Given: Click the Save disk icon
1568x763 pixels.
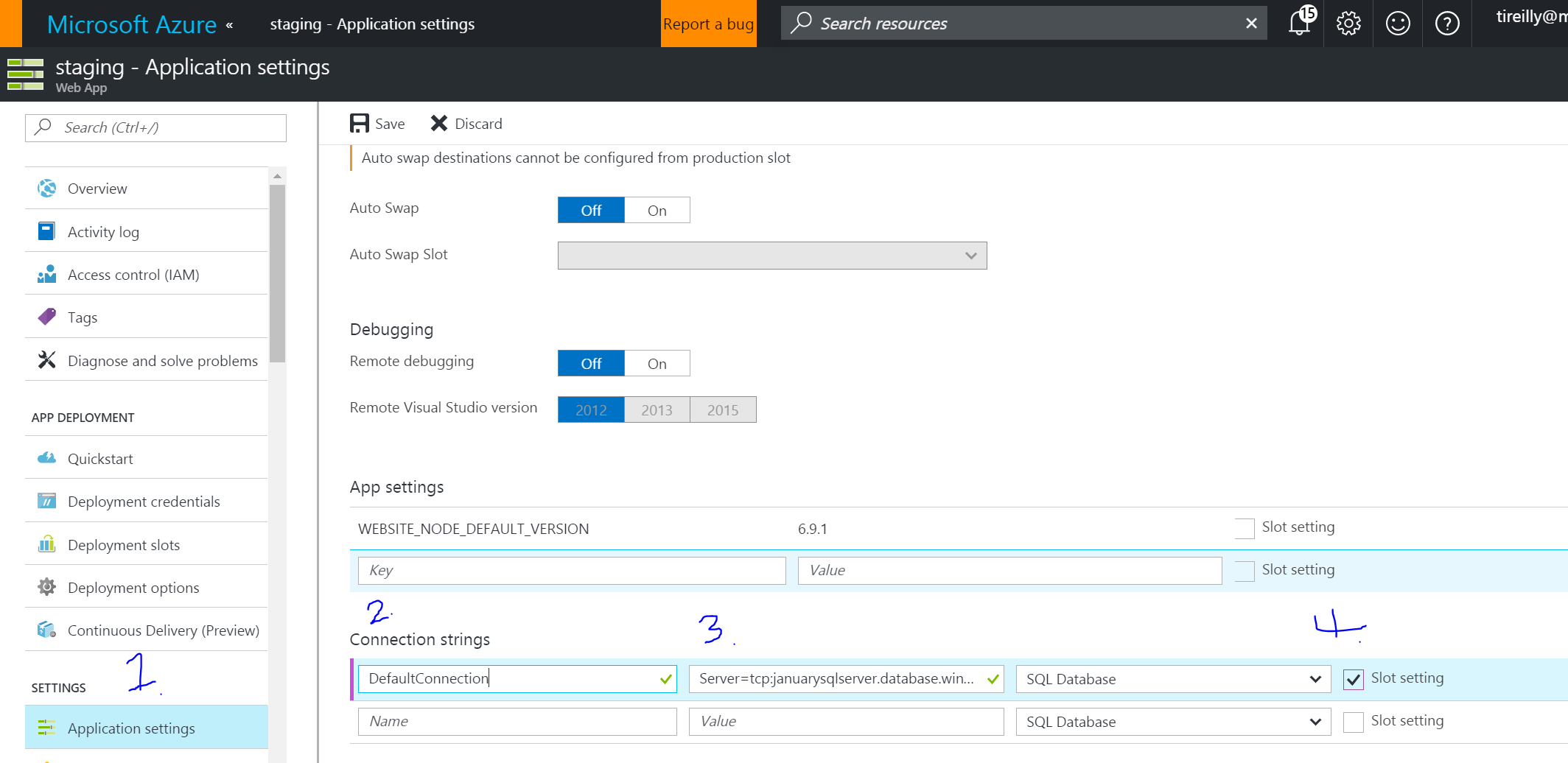Looking at the screenshot, I should (359, 123).
